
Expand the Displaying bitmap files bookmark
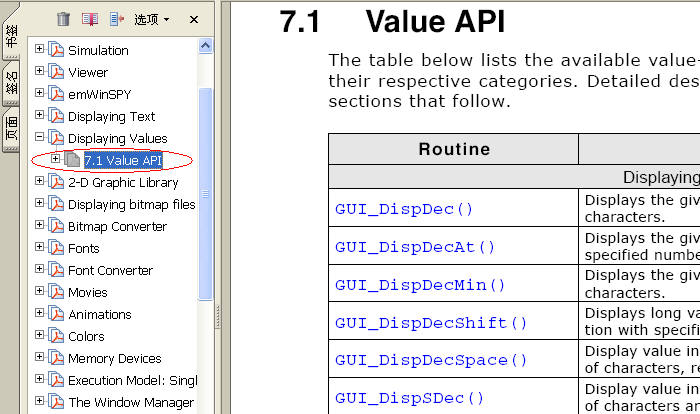point(39,202)
